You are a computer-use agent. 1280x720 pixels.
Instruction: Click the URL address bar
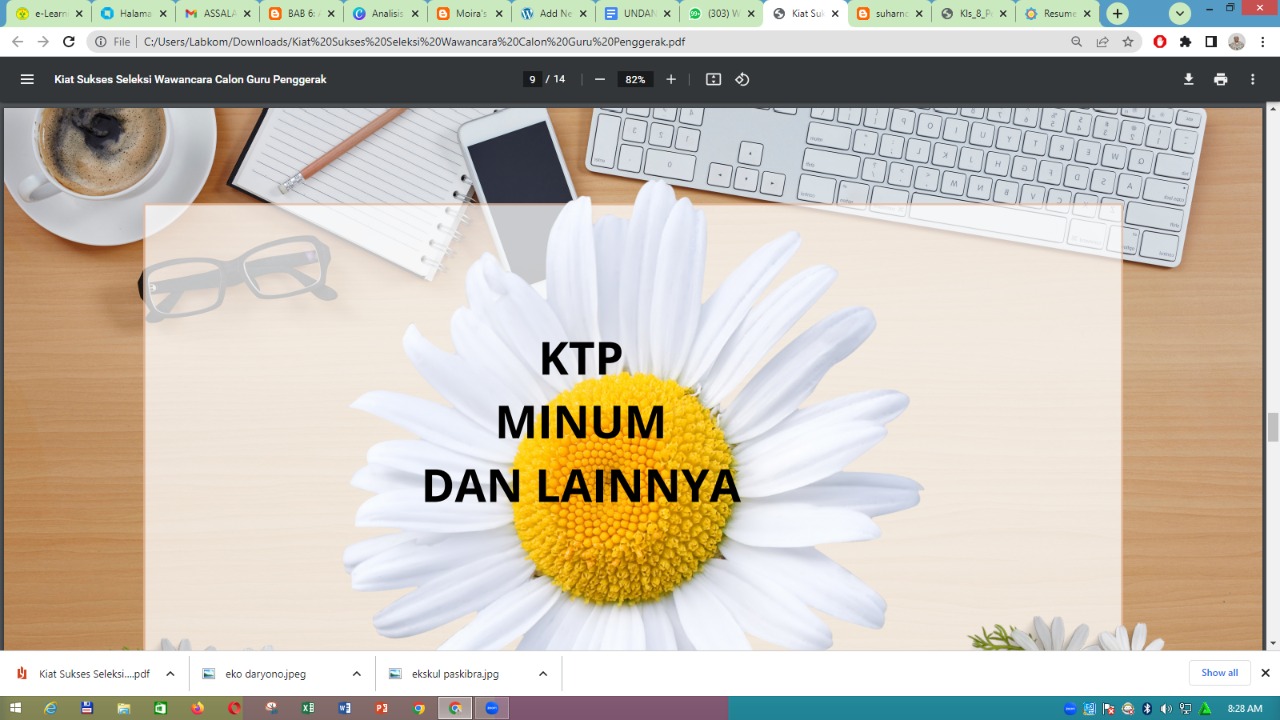[x=600, y=42]
